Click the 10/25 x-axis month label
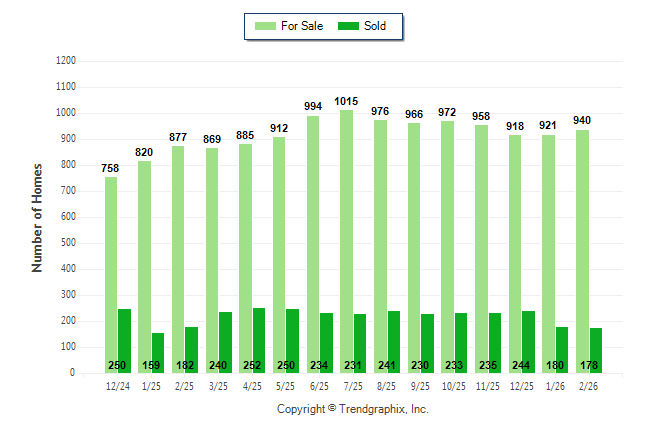The height and width of the screenshot is (434, 646). tap(455, 385)
